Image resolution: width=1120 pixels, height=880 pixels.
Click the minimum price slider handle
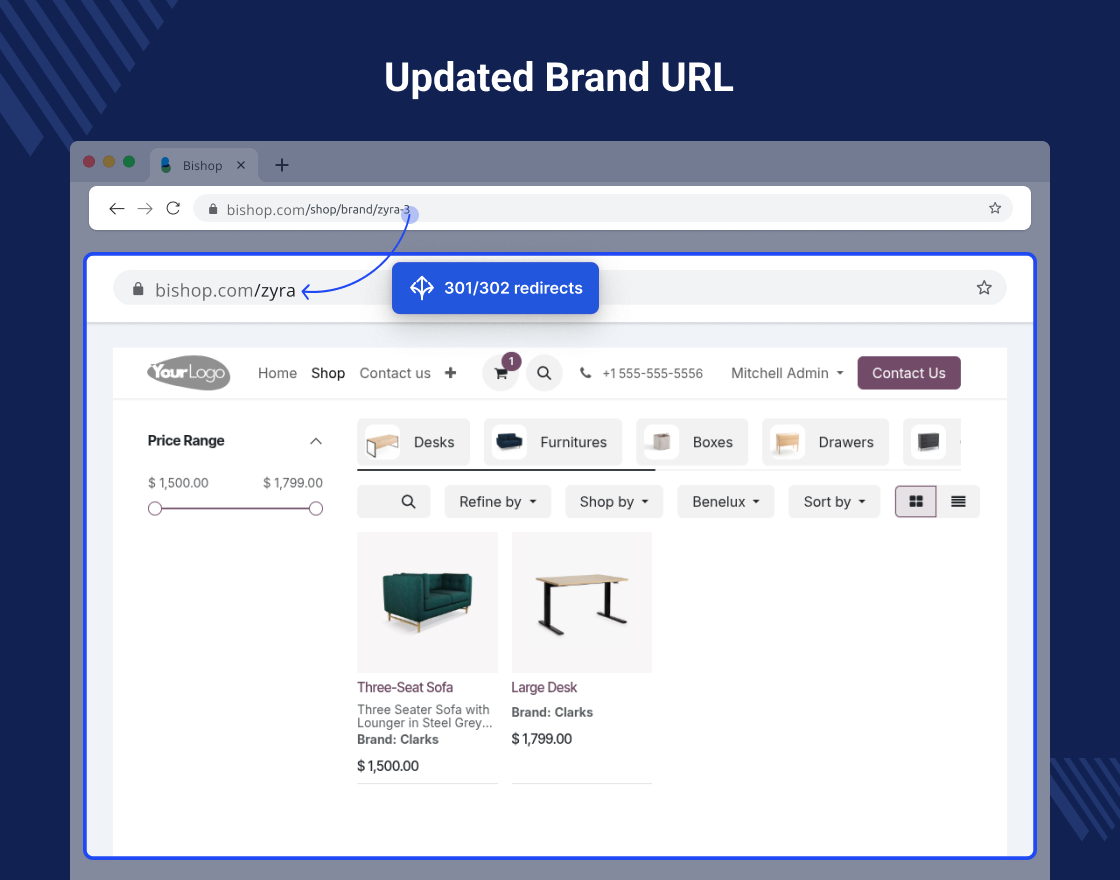155,509
